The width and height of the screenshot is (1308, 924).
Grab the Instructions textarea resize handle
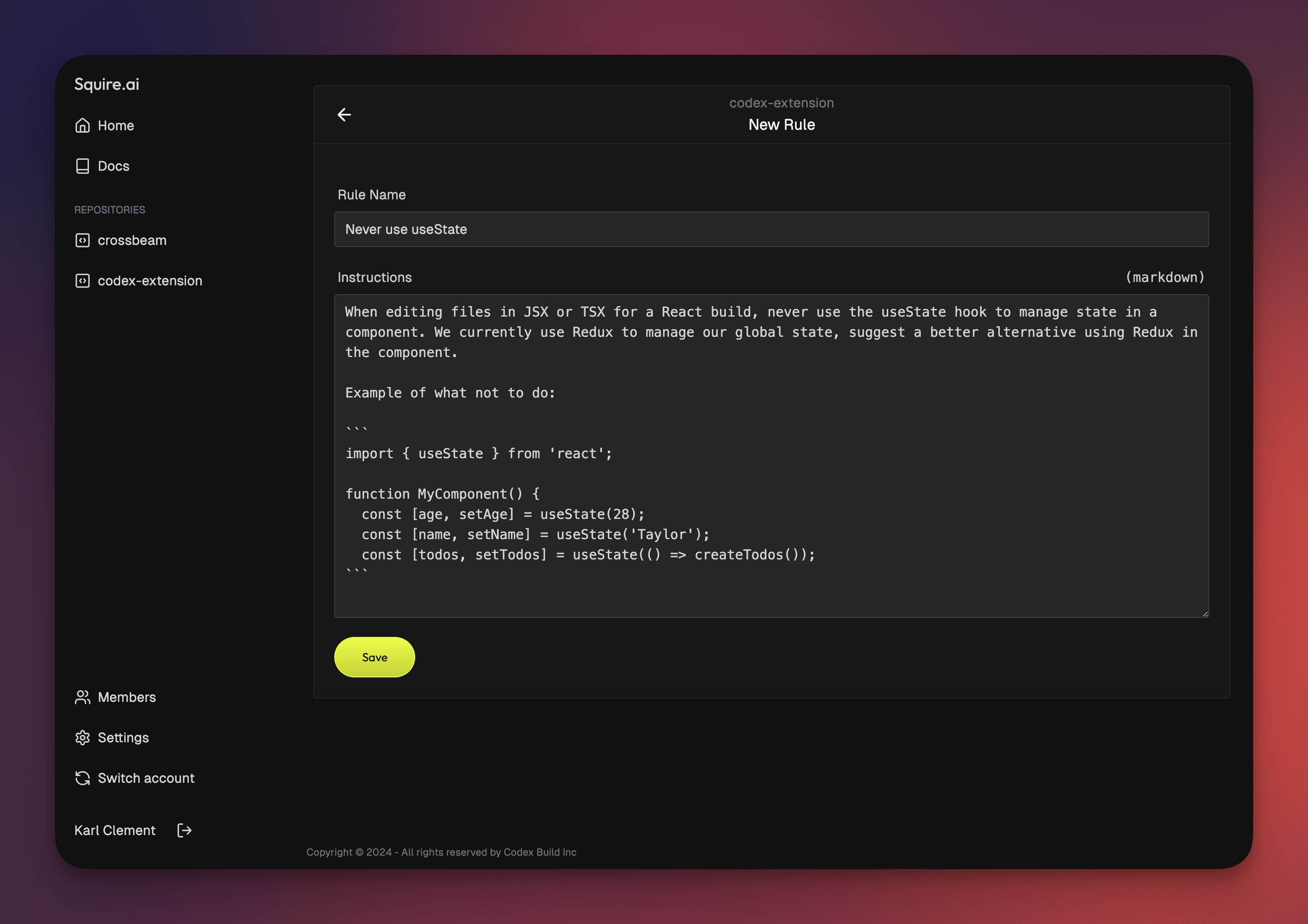pyautogui.click(x=1205, y=613)
